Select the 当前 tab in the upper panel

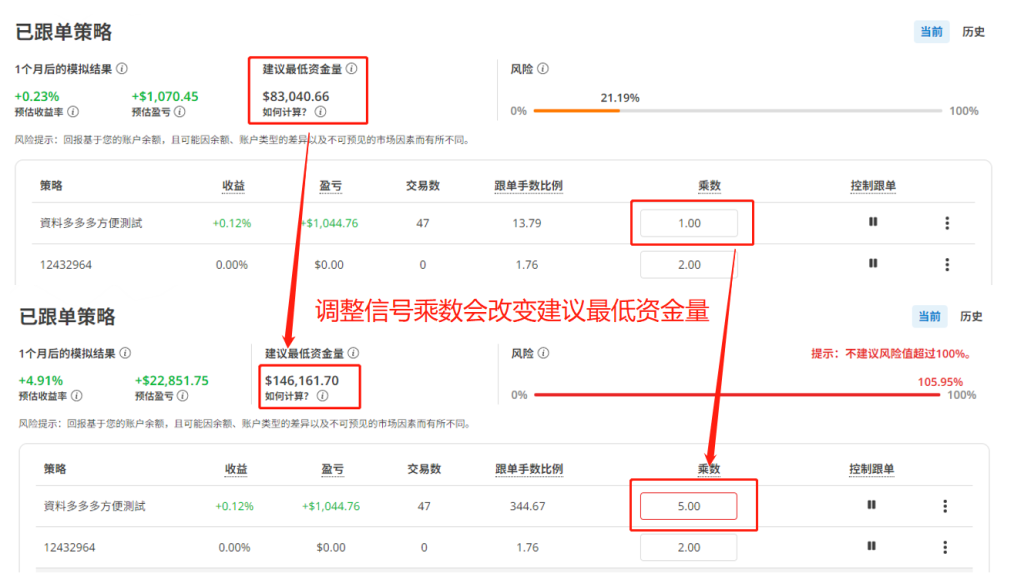pyautogui.click(x=930, y=32)
